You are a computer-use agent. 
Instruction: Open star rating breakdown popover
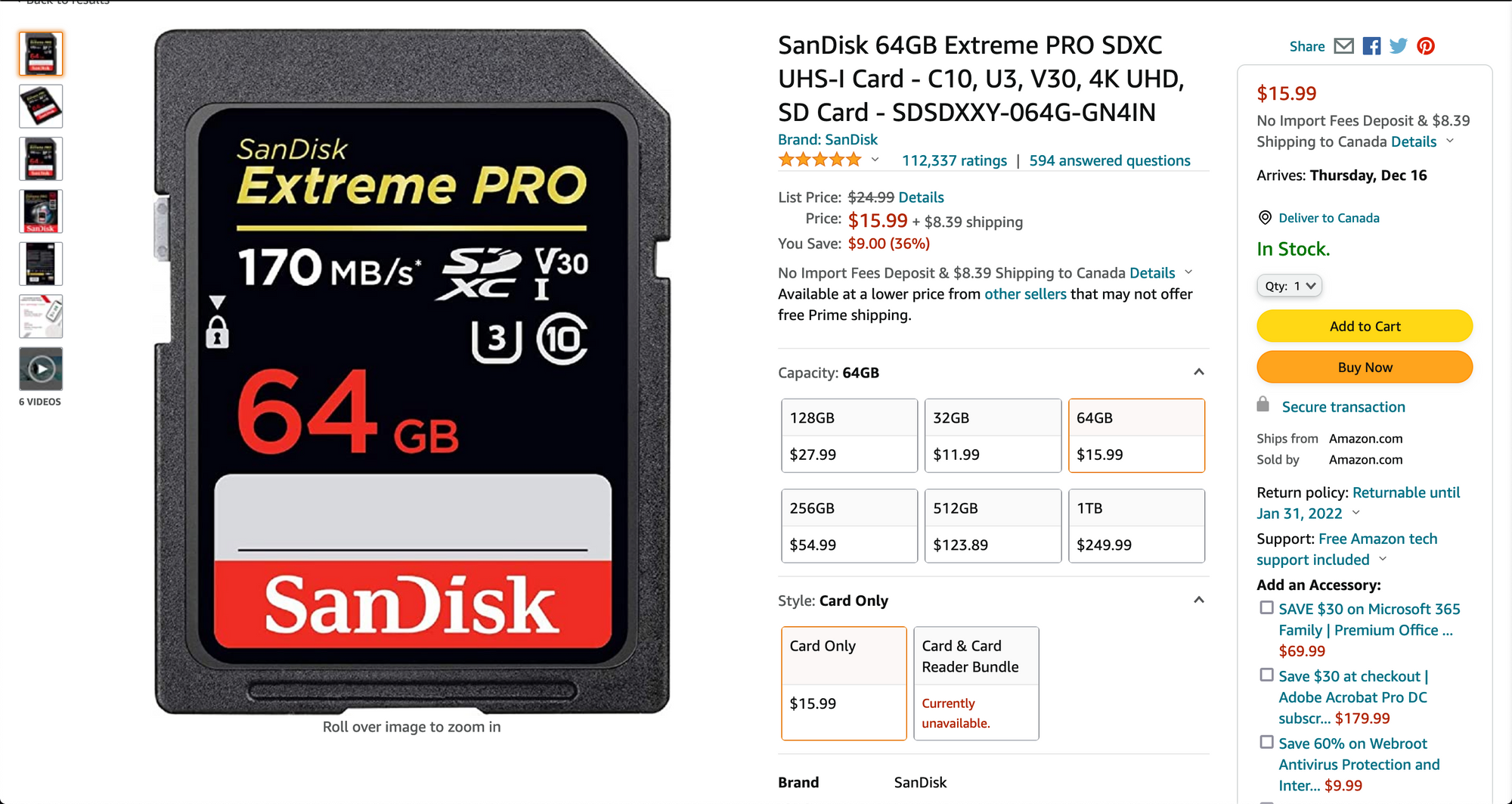click(875, 160)
